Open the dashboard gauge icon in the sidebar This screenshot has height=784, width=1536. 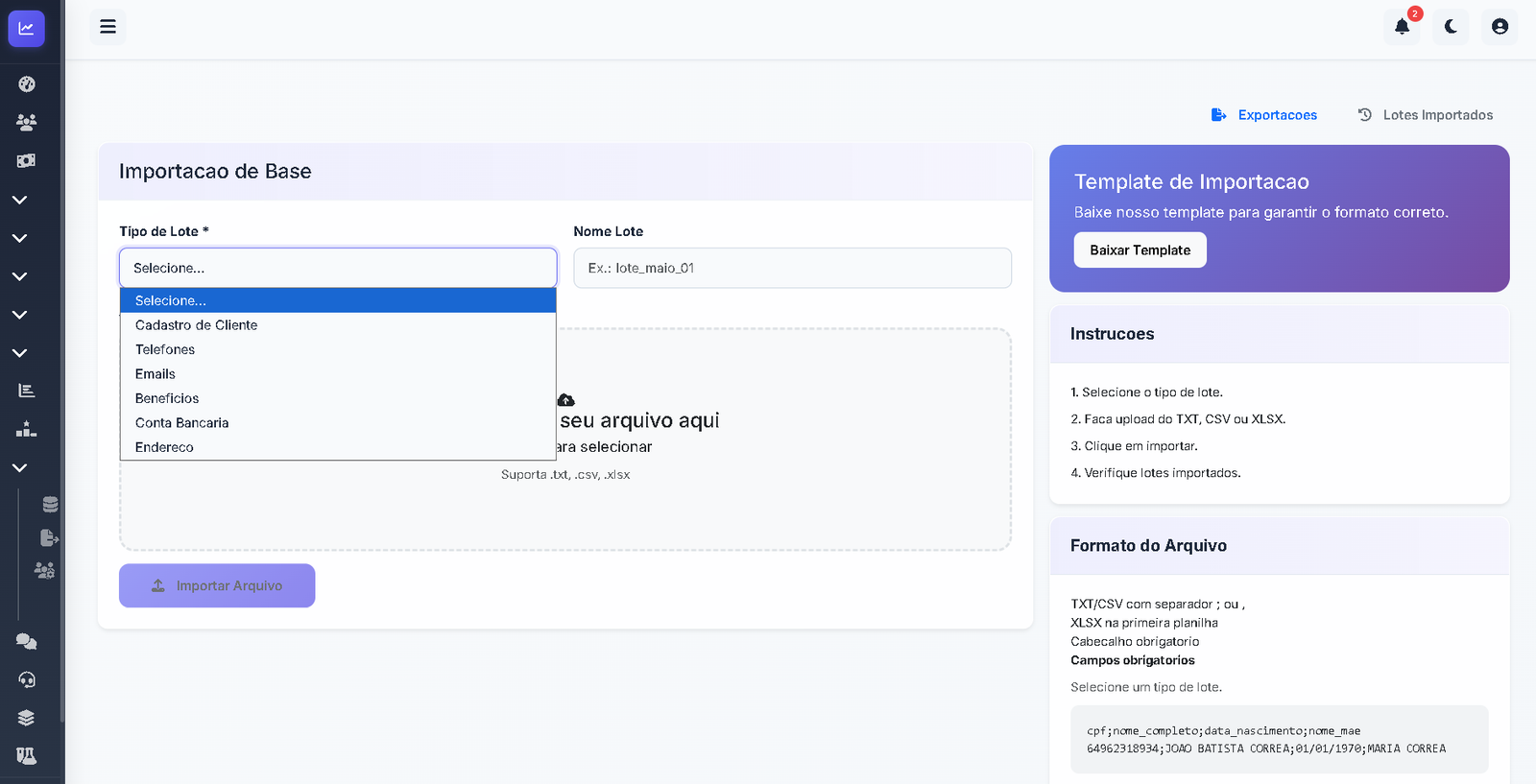26,84
